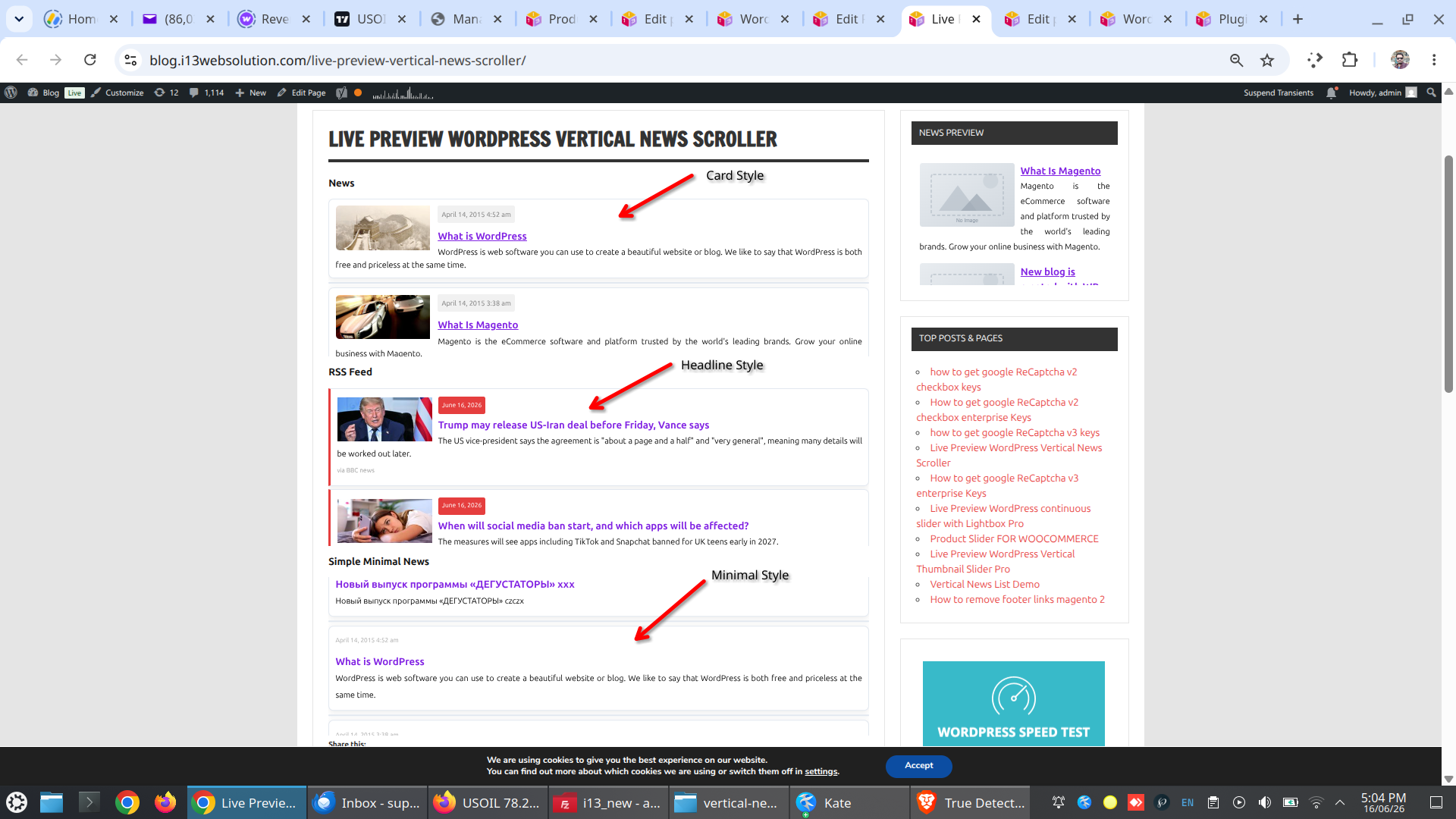The image size is (1456, 819).
Task: Open the ДЕГУСТАТОРЫ xxx minimal news link
Action: [x=455, y=584]
